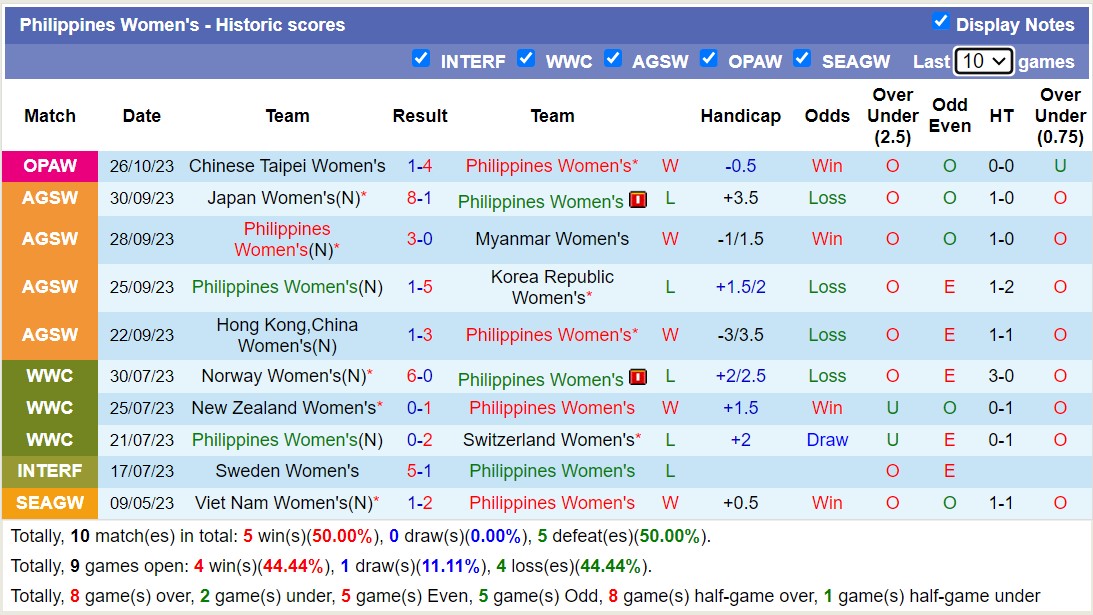Screen dimensions: 1093x615
Task: Click the red note icon in the Norway Women's row
Action: coord(637,377)
